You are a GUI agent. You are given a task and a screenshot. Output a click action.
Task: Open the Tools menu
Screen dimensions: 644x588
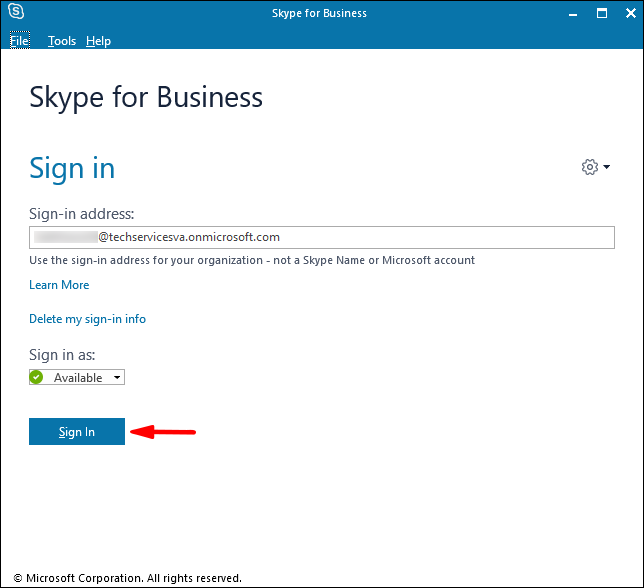click(x=62, y=41)
